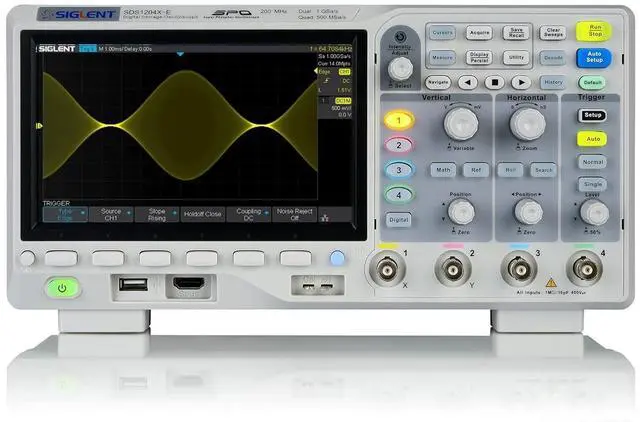This screenshot has width=640, height=422.
Task: Push the vertical Position knob to zero
Action: [461, 212]
